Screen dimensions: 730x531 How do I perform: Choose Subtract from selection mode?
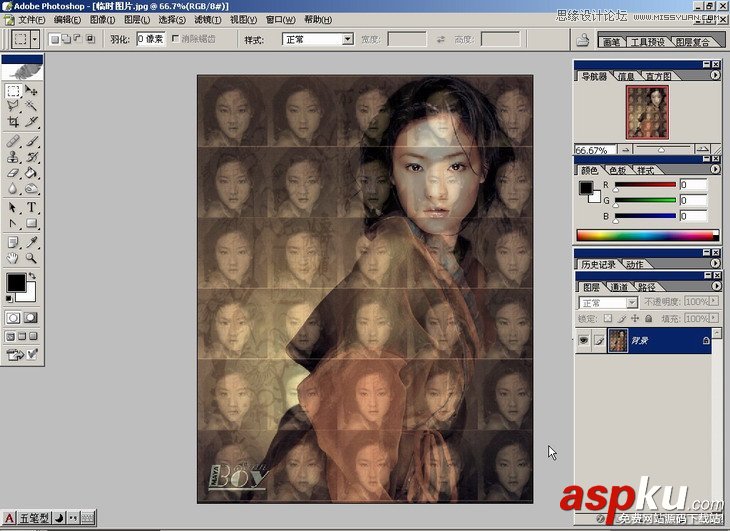(x=78, y=39)
